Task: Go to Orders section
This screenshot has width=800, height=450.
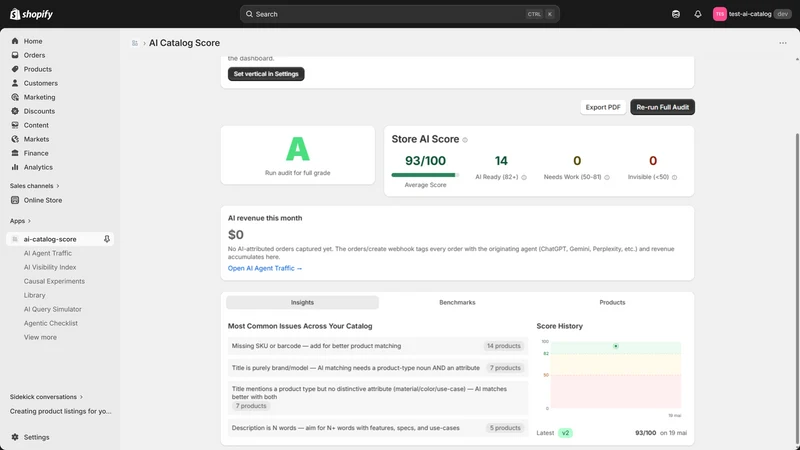Action: [34, 55]
